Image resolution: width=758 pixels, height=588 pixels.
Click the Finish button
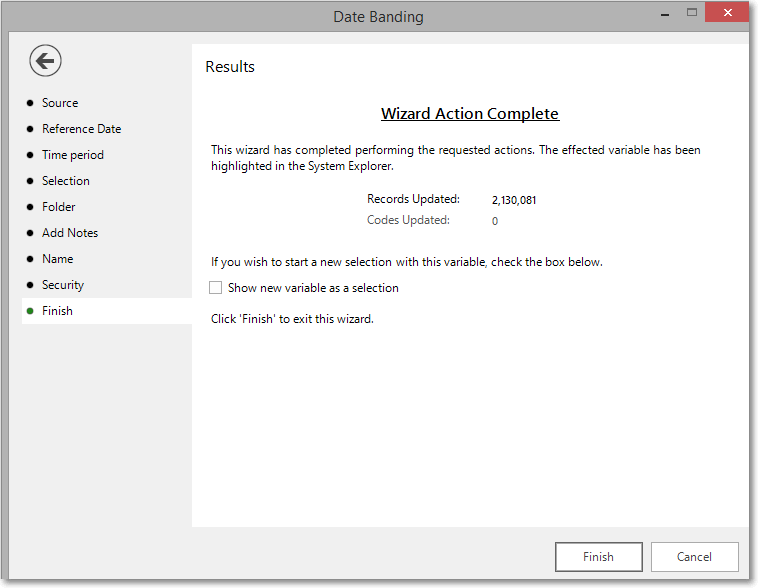[598, 557]
